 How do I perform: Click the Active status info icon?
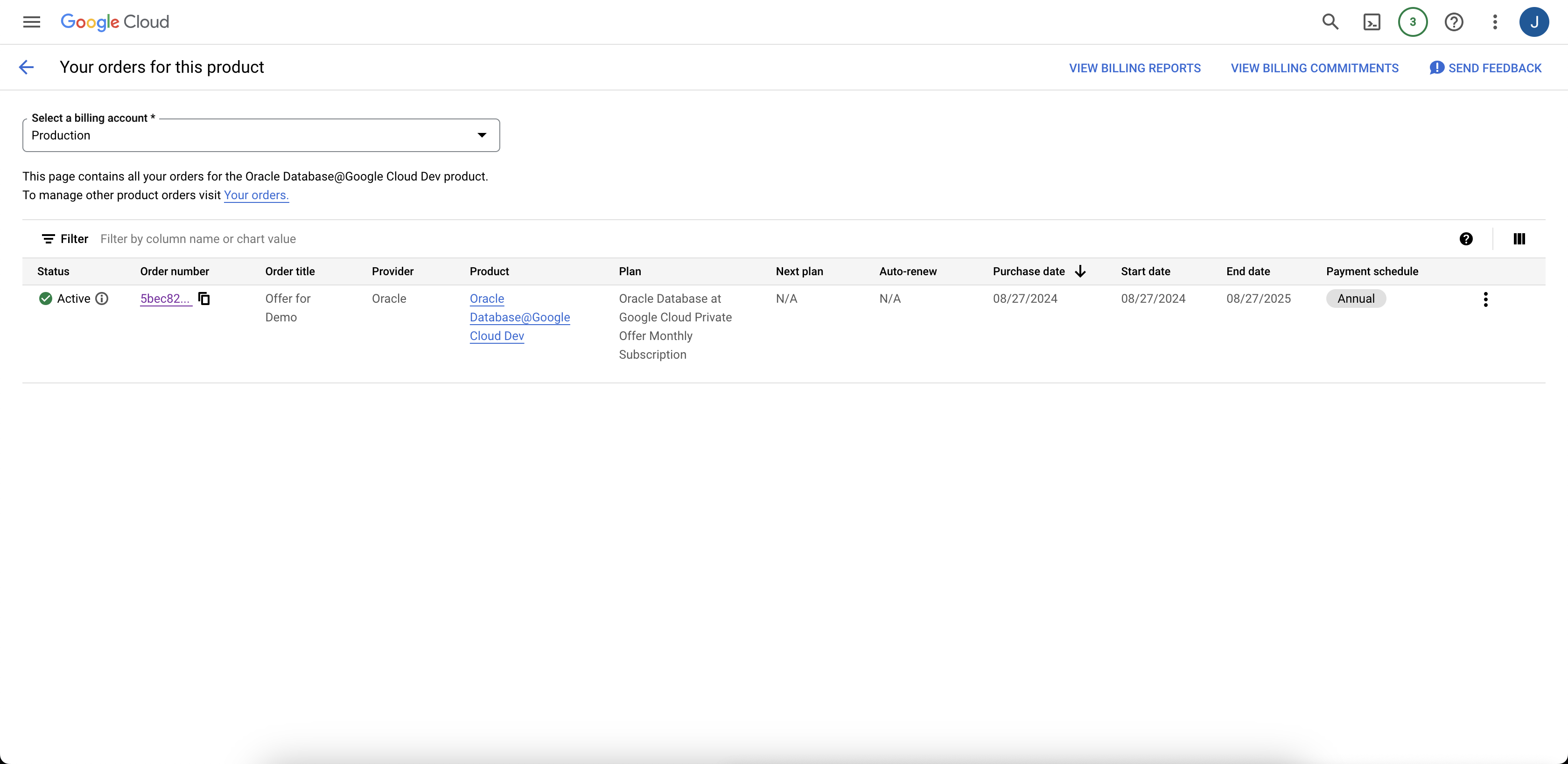point(102,299)
